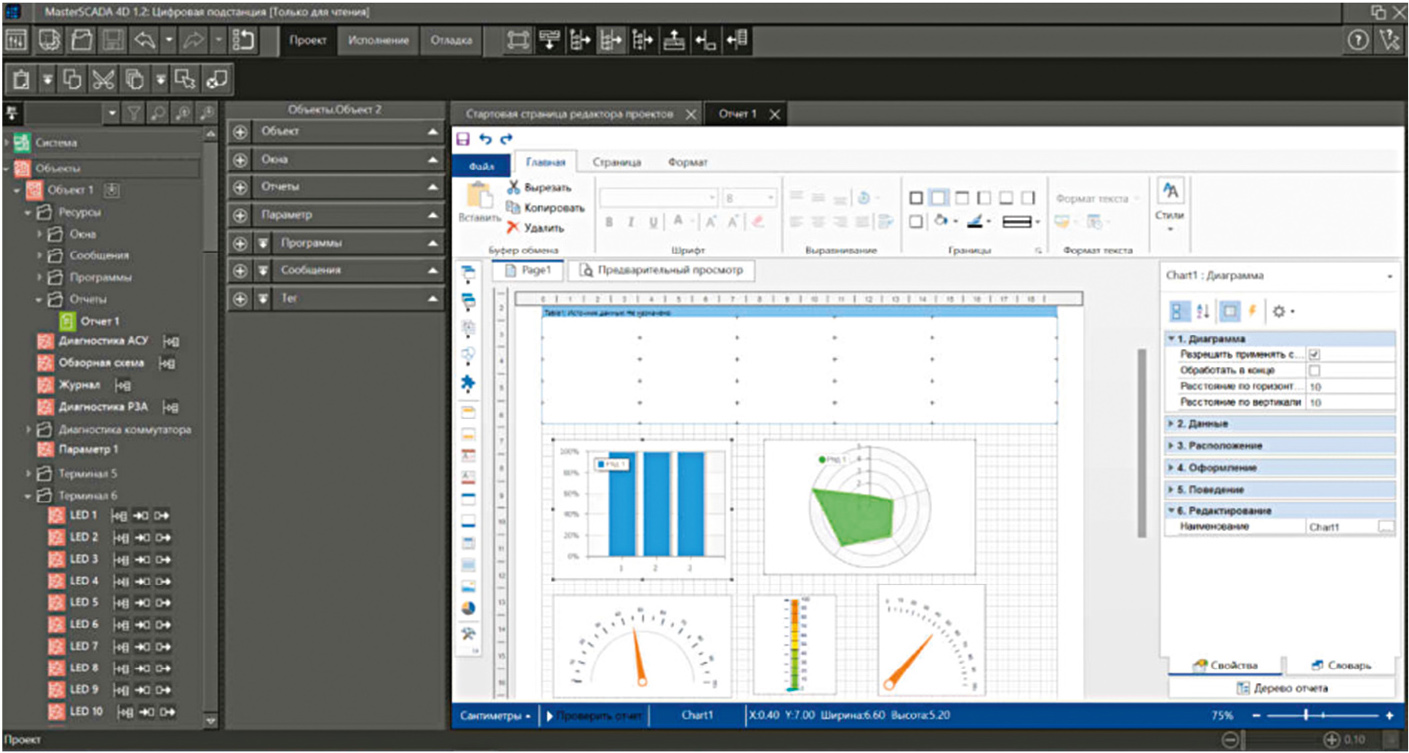Click Italic formatting in the Шрифт group
The image size is (1409, 753).
tap(631, 222)
